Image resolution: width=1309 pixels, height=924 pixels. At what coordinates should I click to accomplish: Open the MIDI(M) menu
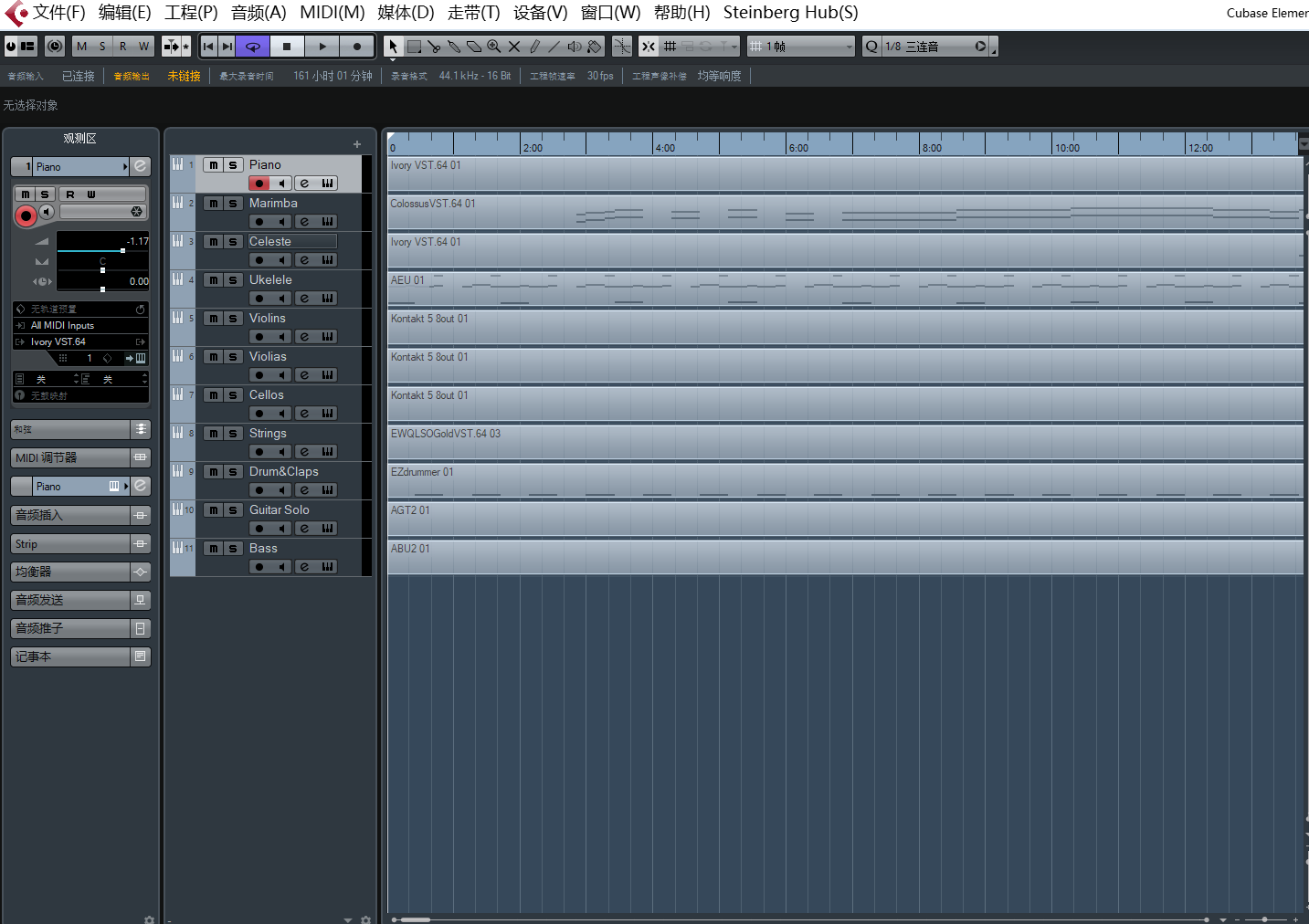(x=333, y=13)
